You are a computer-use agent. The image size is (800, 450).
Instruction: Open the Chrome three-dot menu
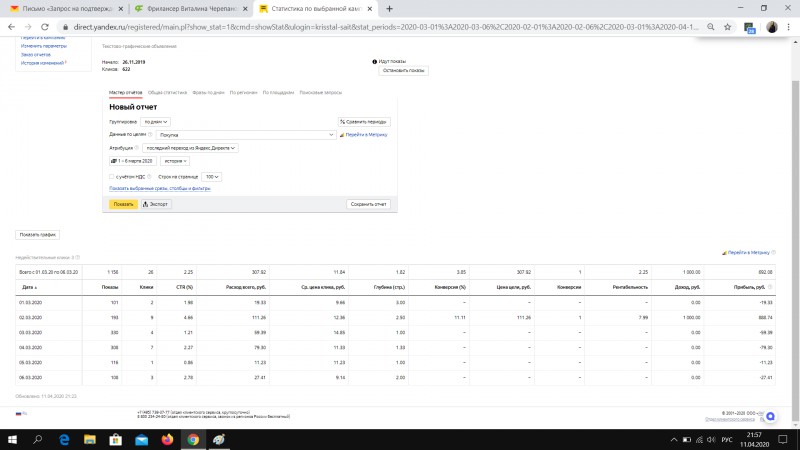click(x=788, y=27)
